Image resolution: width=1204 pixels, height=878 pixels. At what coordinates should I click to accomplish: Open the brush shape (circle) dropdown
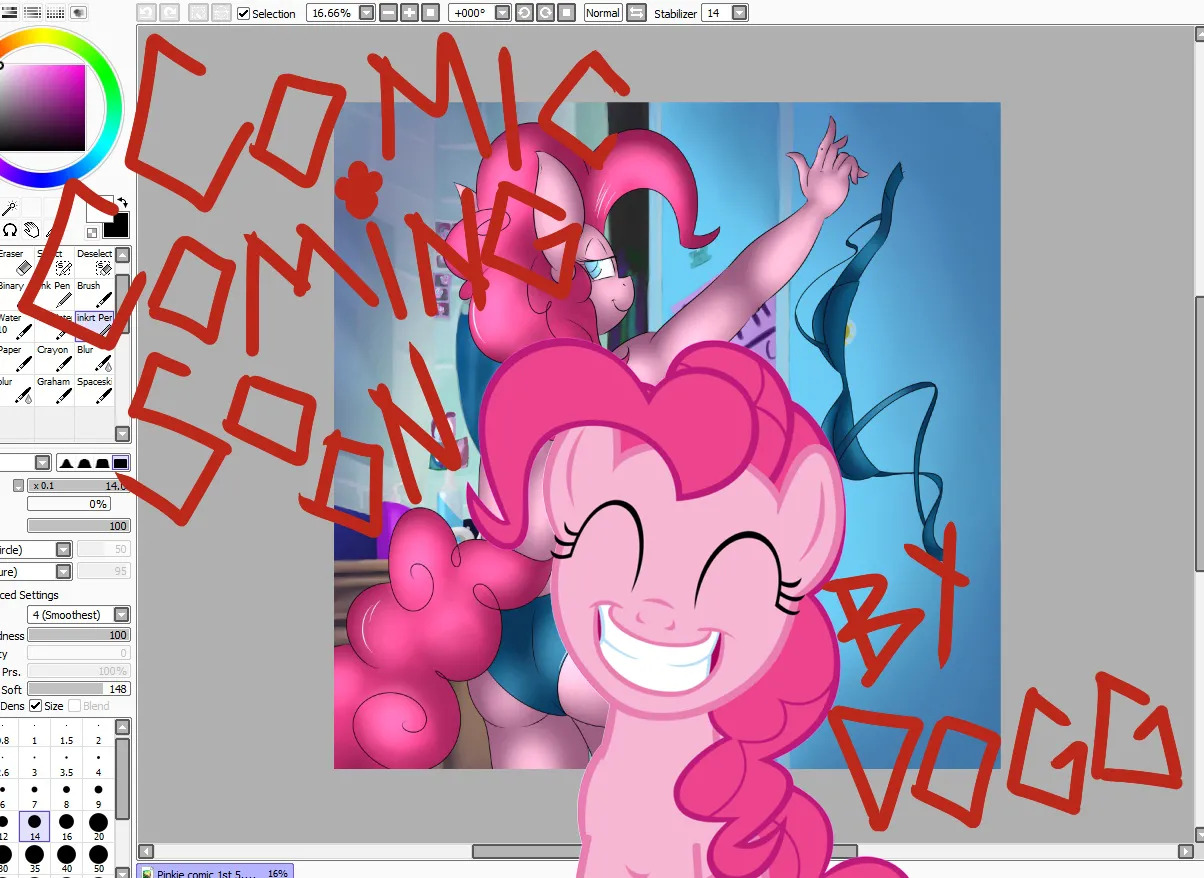[63, 550]
